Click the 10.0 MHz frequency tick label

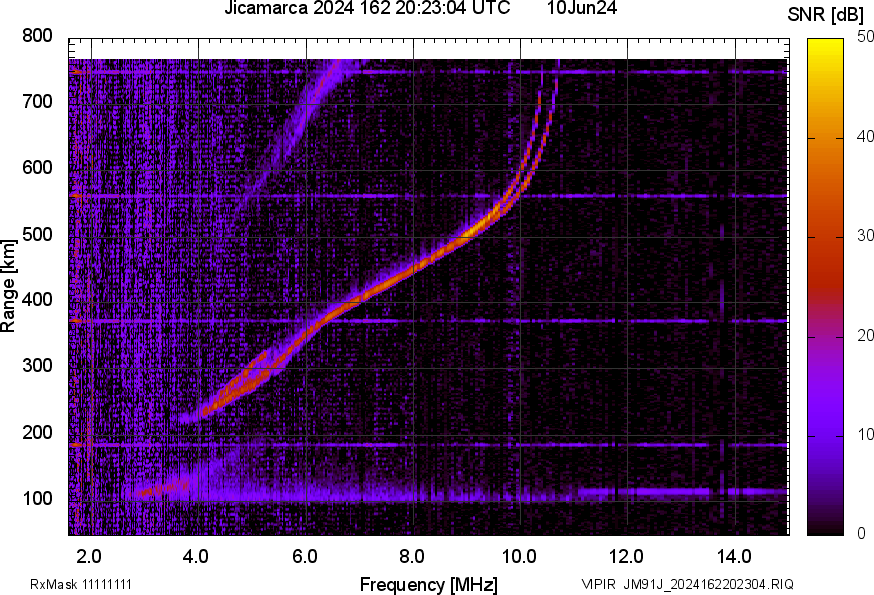(x=519, y=556)
